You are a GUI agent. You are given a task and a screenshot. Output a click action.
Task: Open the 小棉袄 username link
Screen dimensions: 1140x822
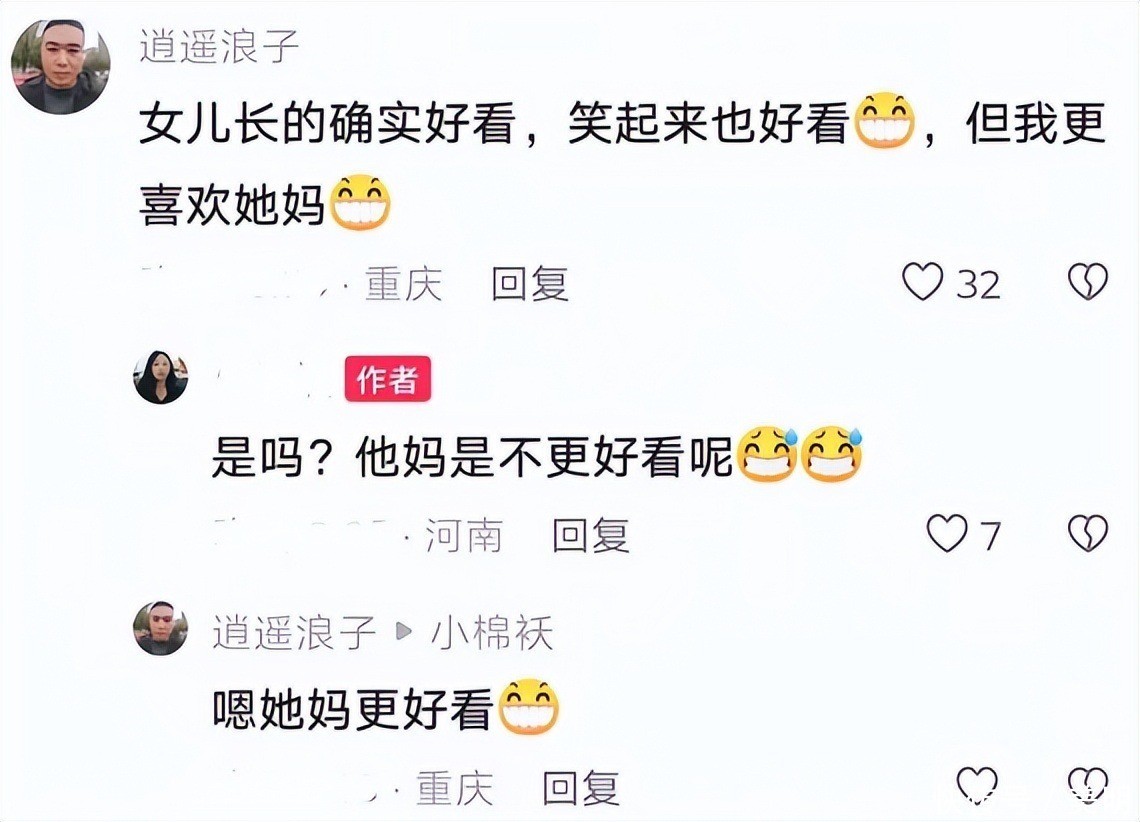pyautogui.click(x=492, y=632)
